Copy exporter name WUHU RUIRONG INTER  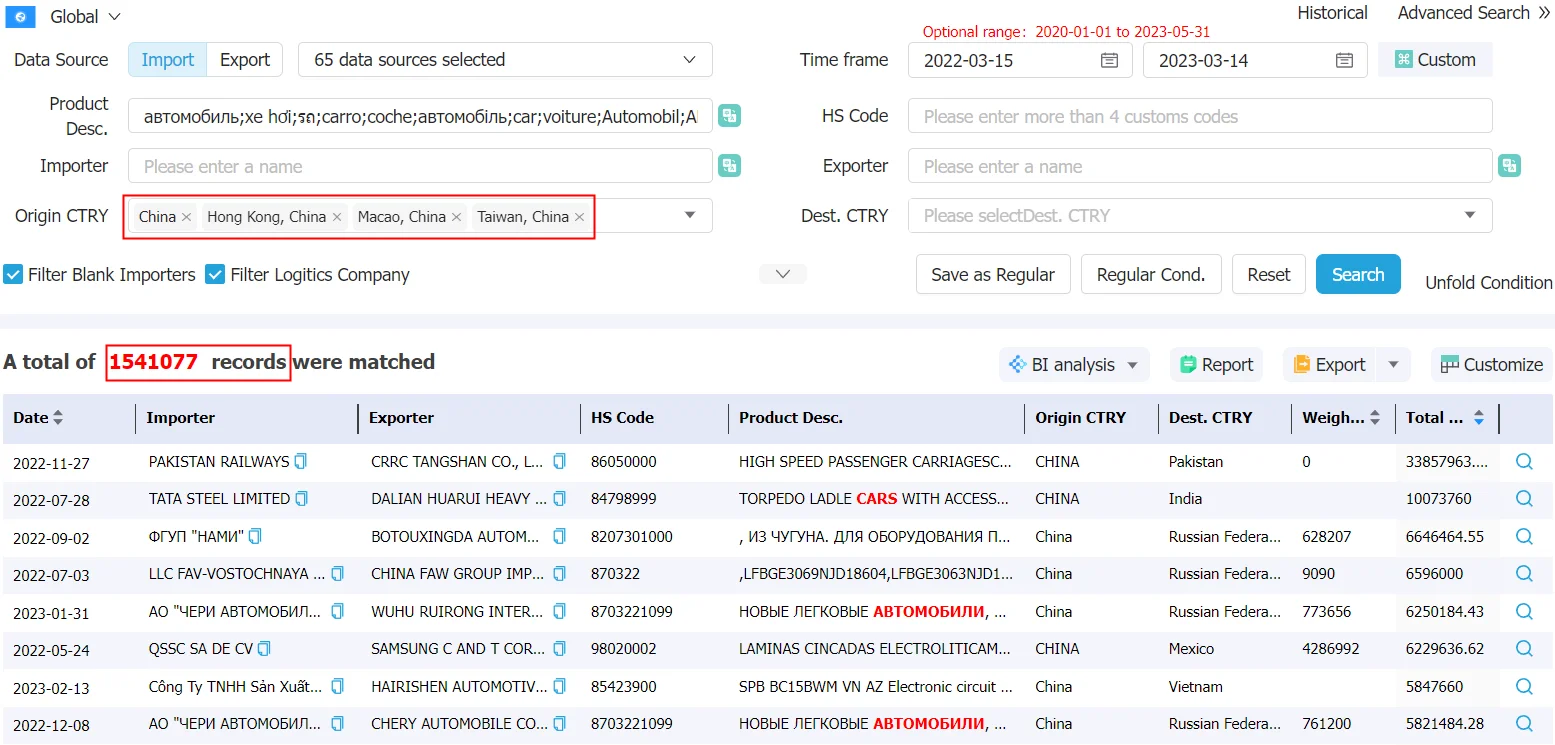tap(560, 611)
